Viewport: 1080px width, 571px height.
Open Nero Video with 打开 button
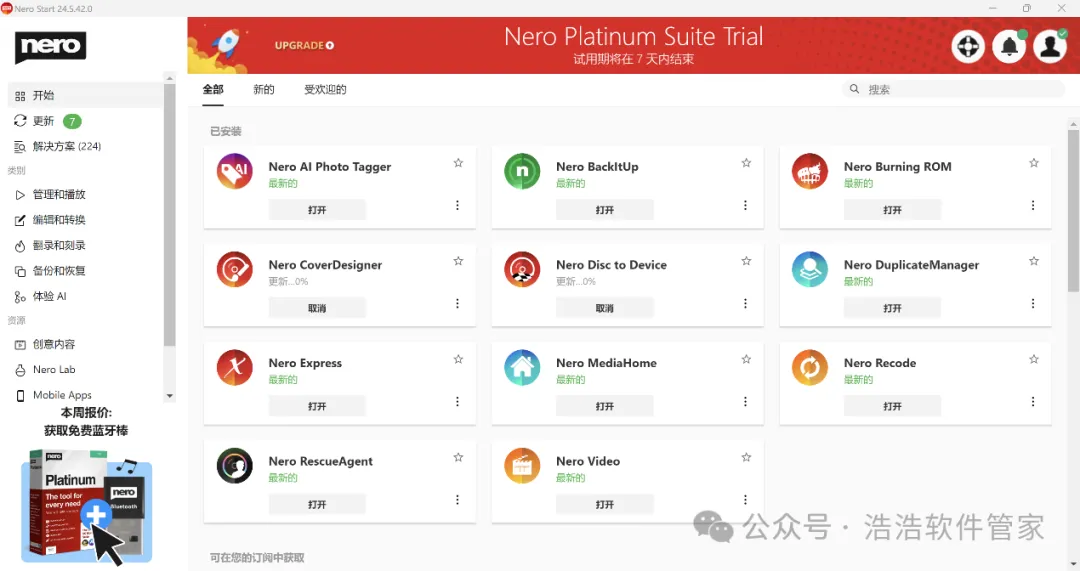coord(605,504)
